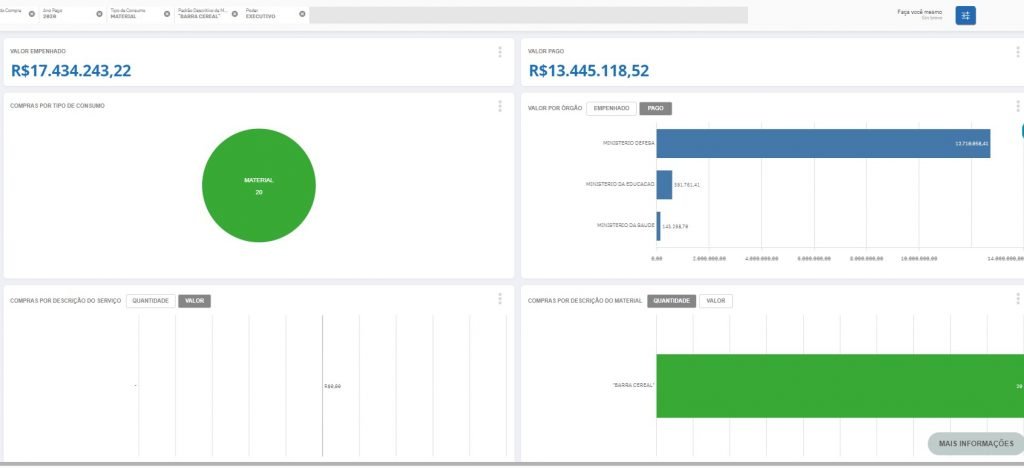Image resolution: width=1024 pixels, height=468 pixels.
Task: Click the Faça você mesmo label
Action: [920, 12]
